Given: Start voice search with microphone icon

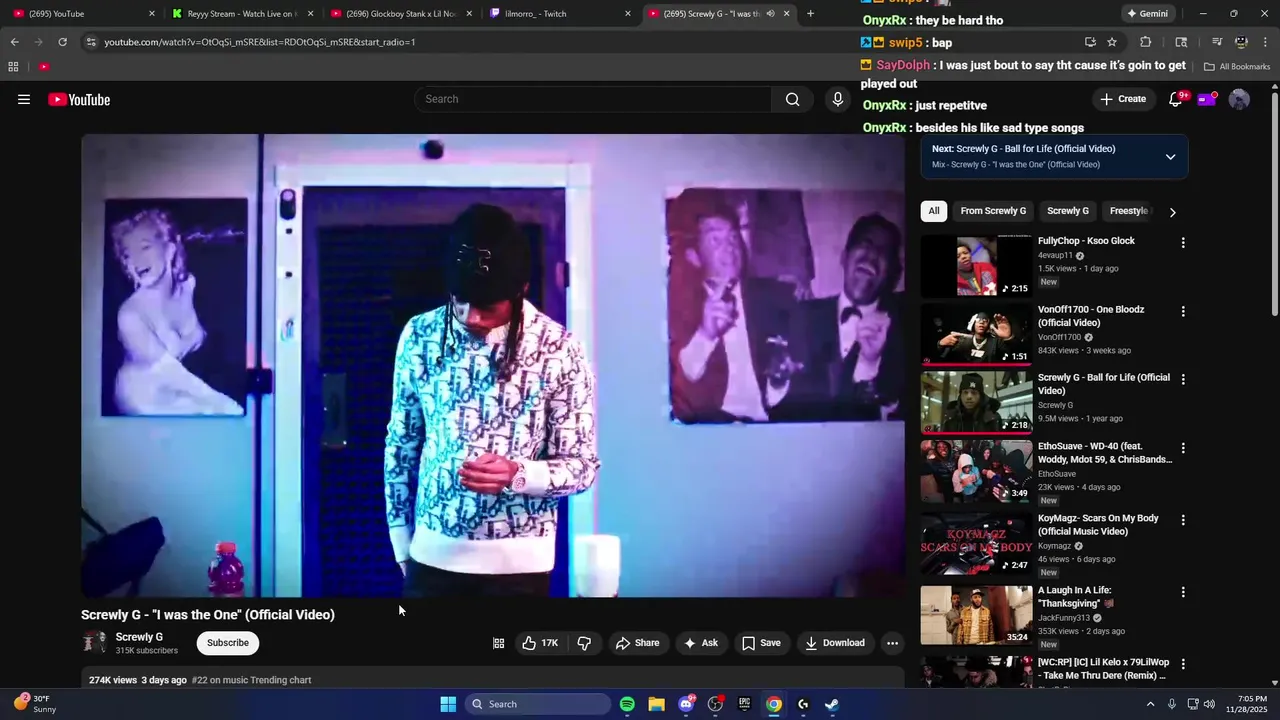Looking at the screenshot, I should pyautogui.click(x=838, y=99).
